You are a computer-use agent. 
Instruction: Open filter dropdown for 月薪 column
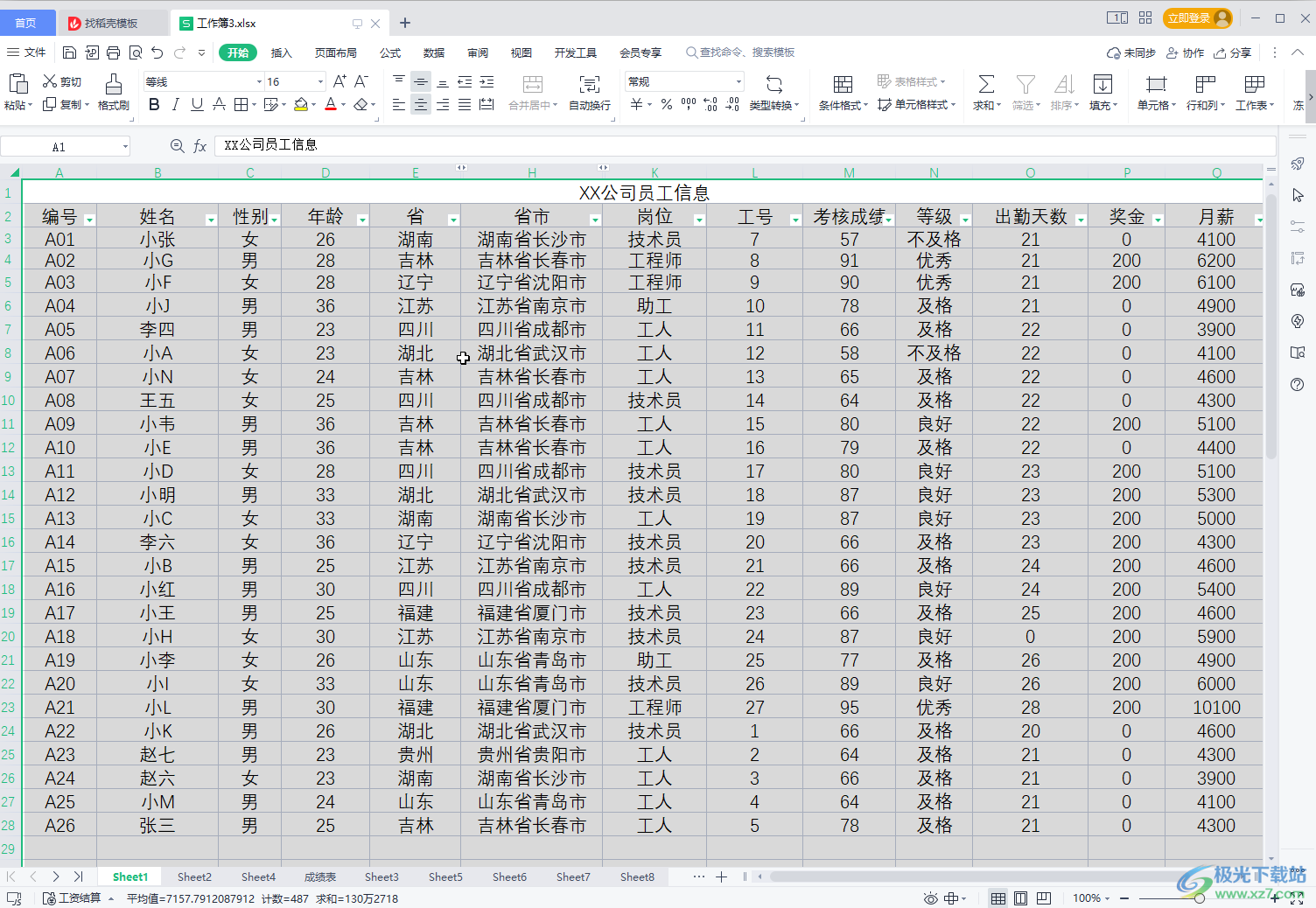click(1259, 220)
